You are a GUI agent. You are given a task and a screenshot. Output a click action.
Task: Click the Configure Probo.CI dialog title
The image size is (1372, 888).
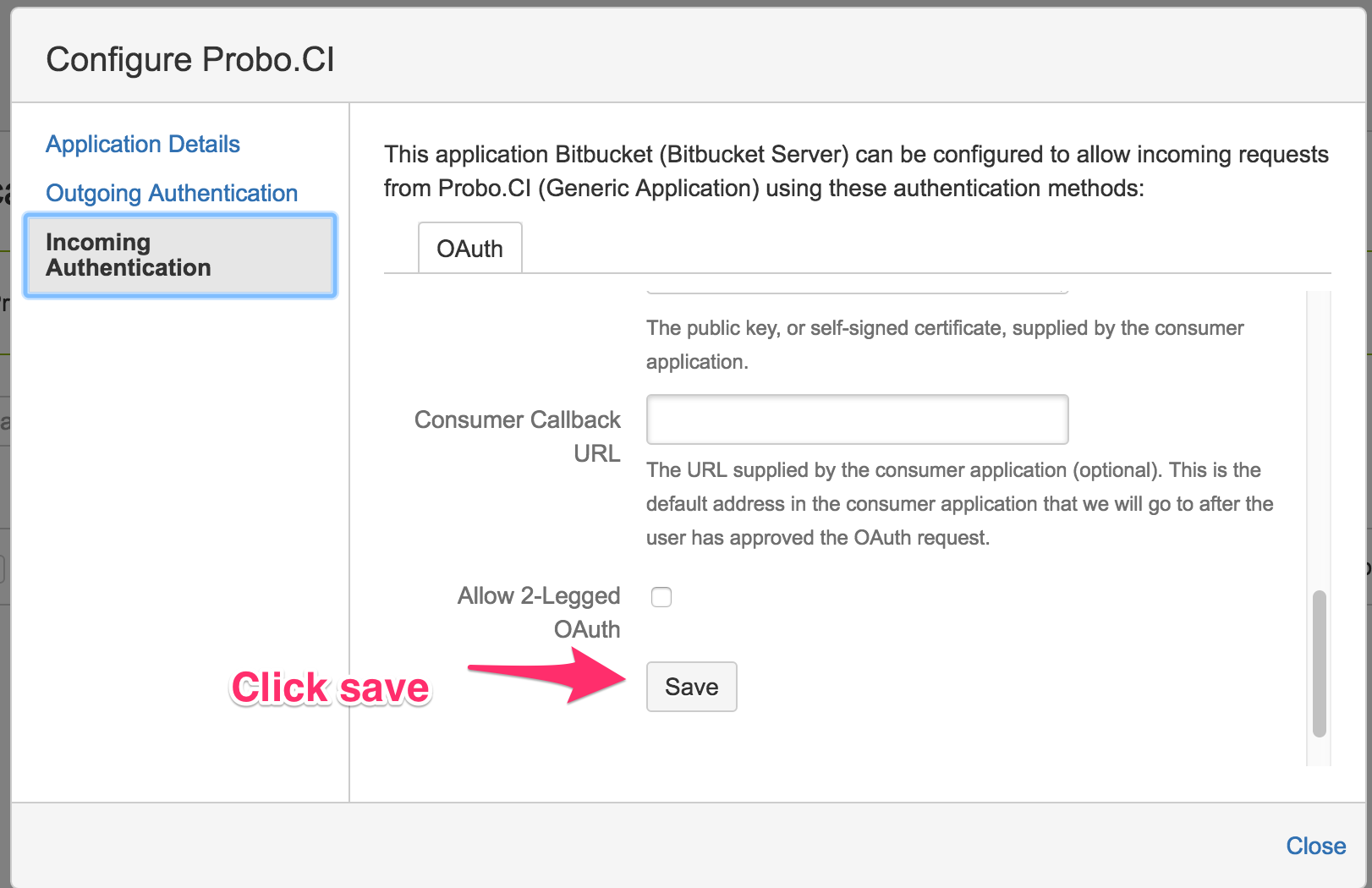190,60
